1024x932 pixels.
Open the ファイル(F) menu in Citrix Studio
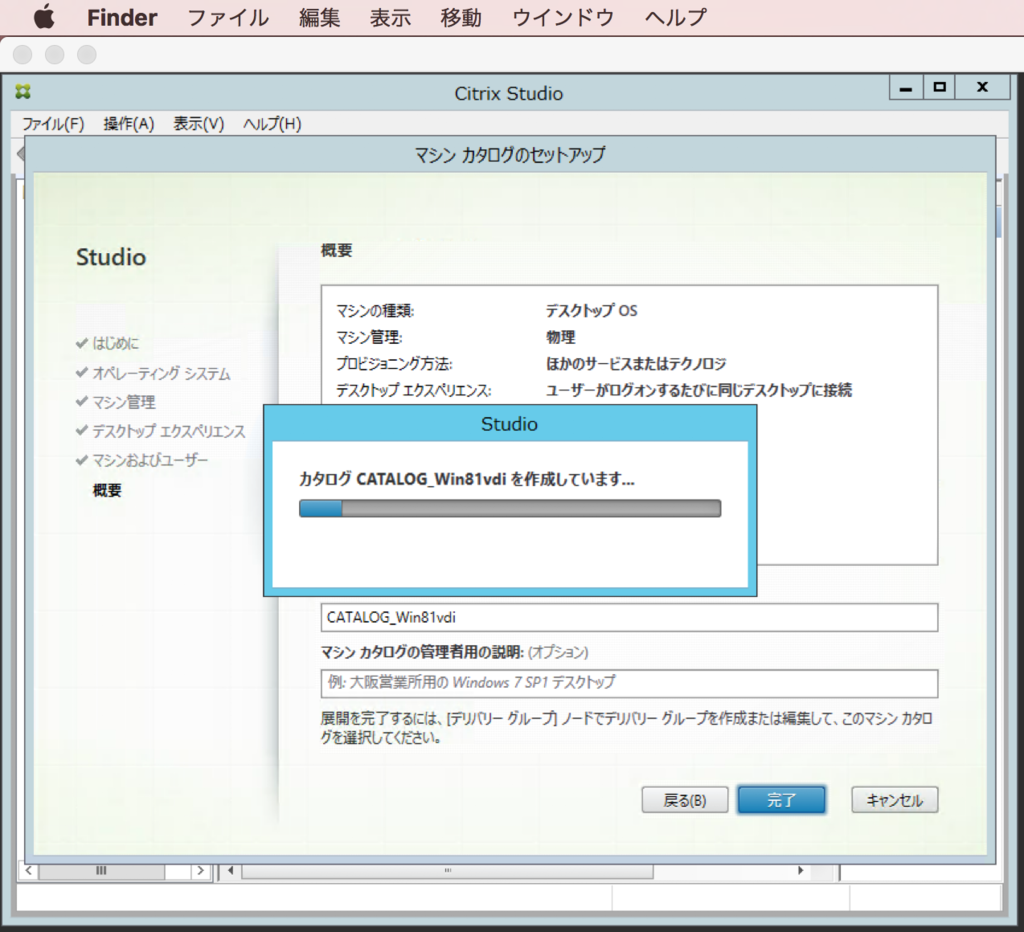pos(53,124)
